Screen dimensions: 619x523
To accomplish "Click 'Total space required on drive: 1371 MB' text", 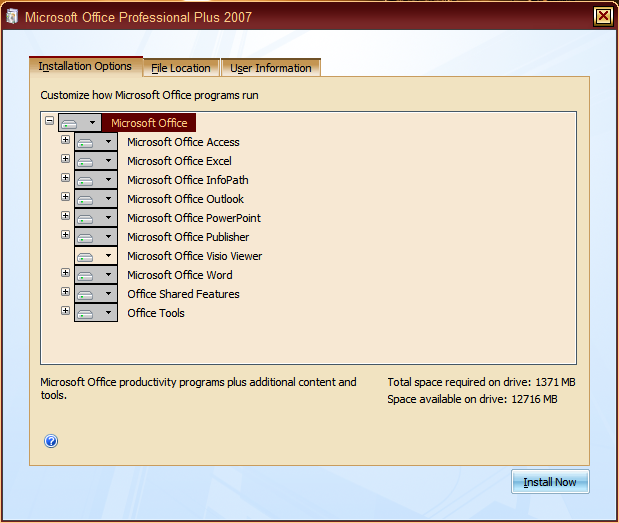I will pos(481,382).
